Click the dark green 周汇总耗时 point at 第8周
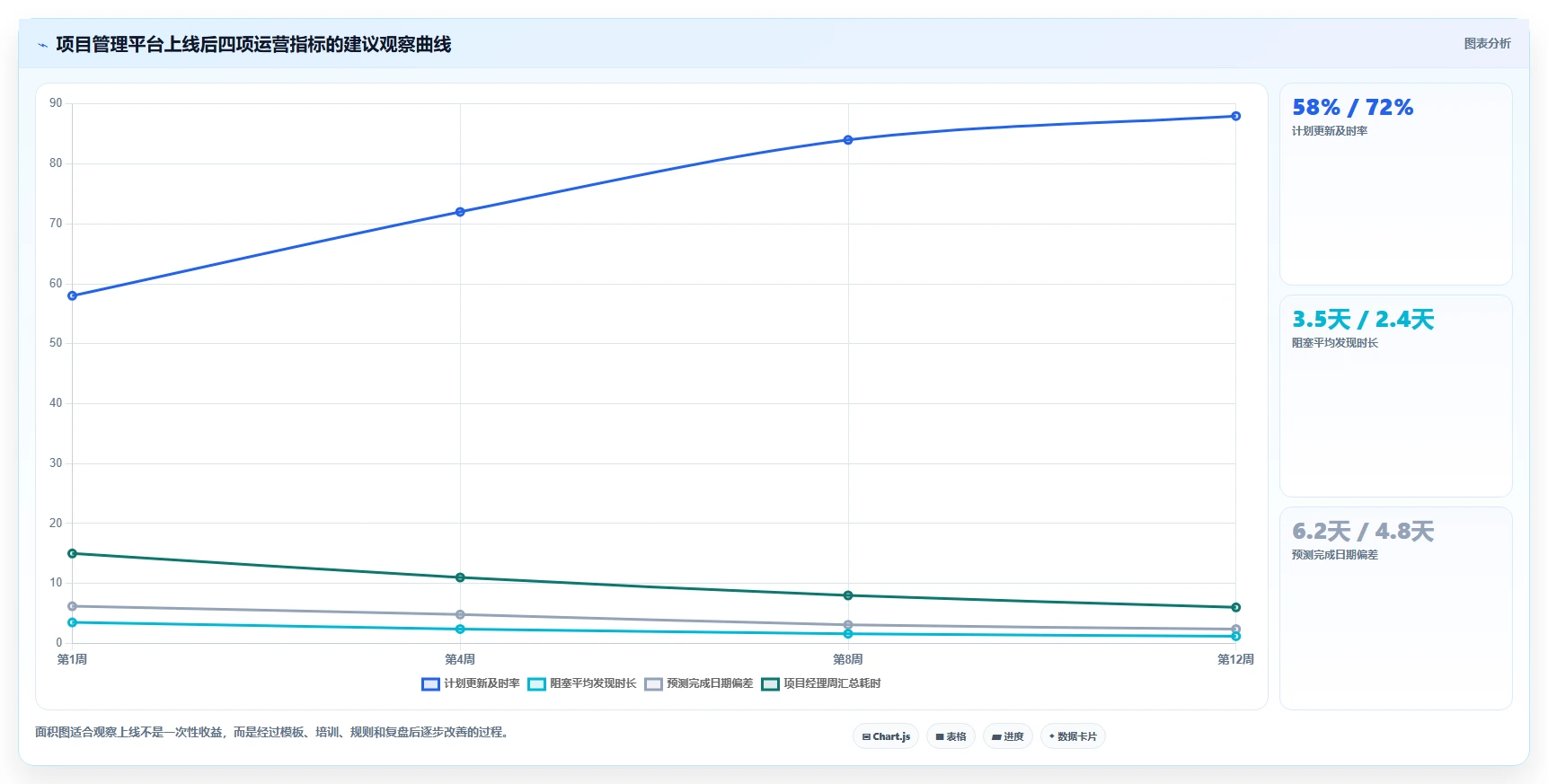1548x784 pixels. point(848,595)
